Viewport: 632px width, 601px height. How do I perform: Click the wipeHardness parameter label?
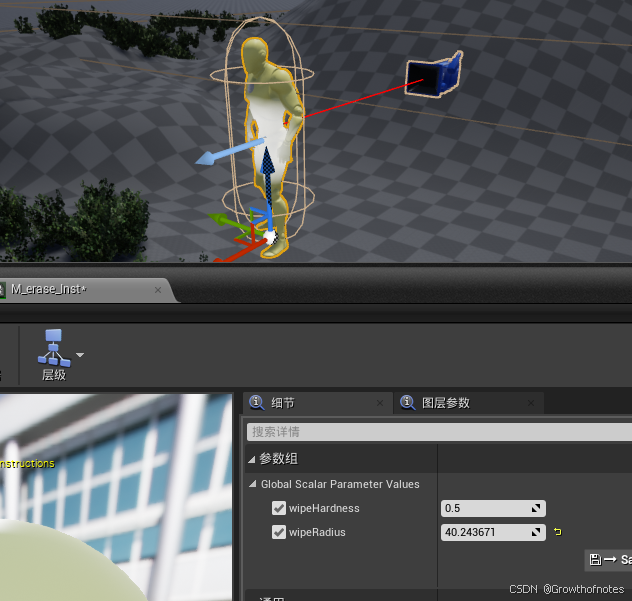coord(324,508)
